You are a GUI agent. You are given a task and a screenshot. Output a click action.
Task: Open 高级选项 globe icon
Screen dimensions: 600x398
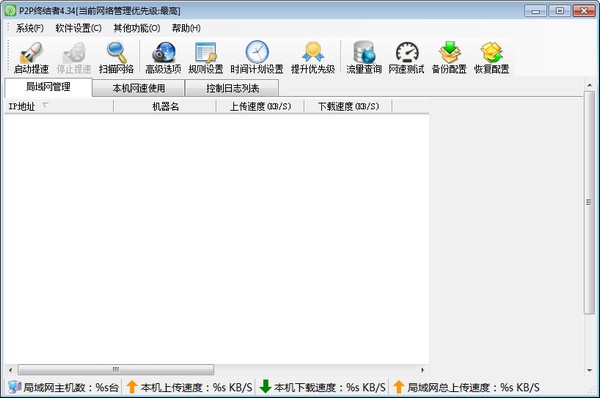pos(163,52)
